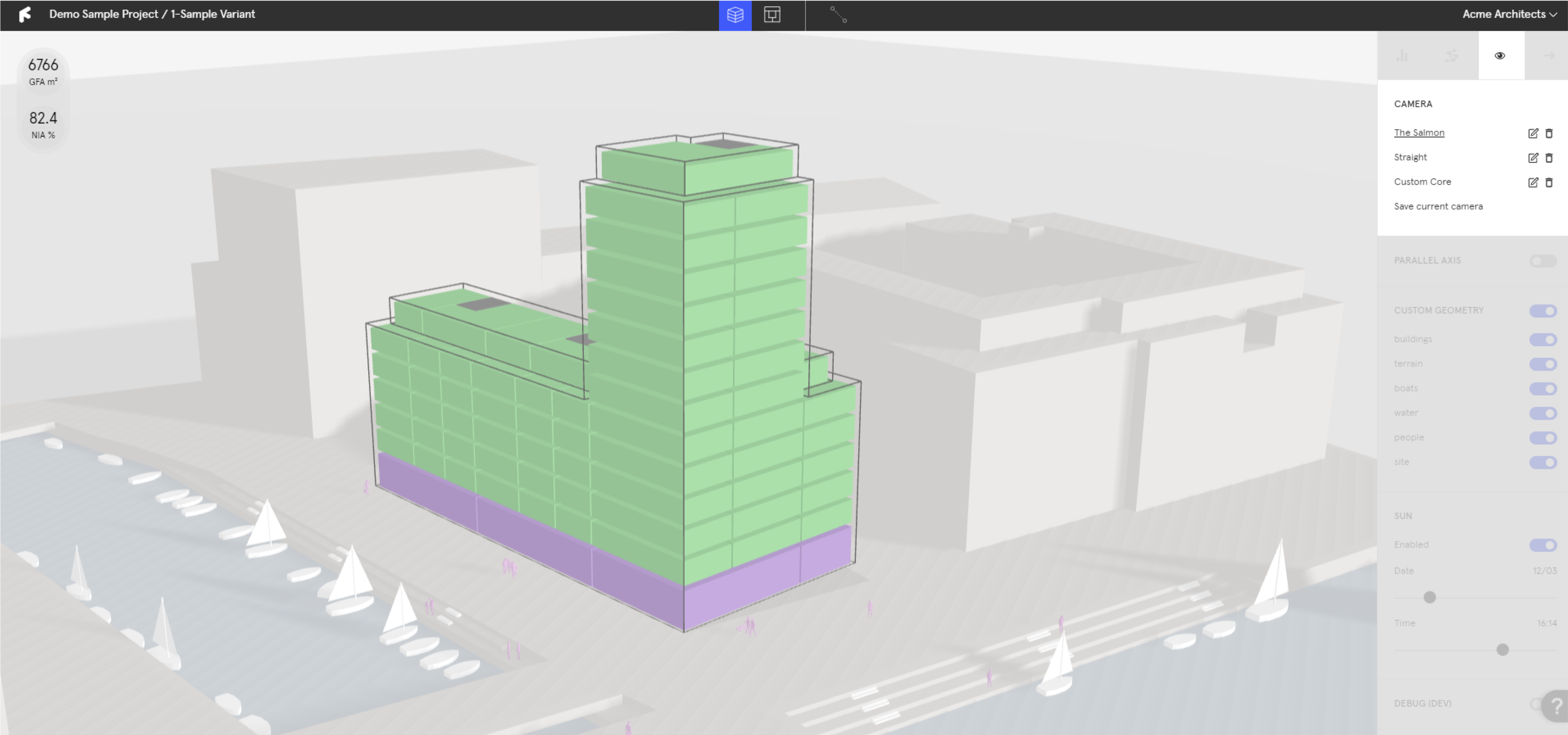Click the sun Time slider handle
1568x735 pixels.
point(1502,649)
